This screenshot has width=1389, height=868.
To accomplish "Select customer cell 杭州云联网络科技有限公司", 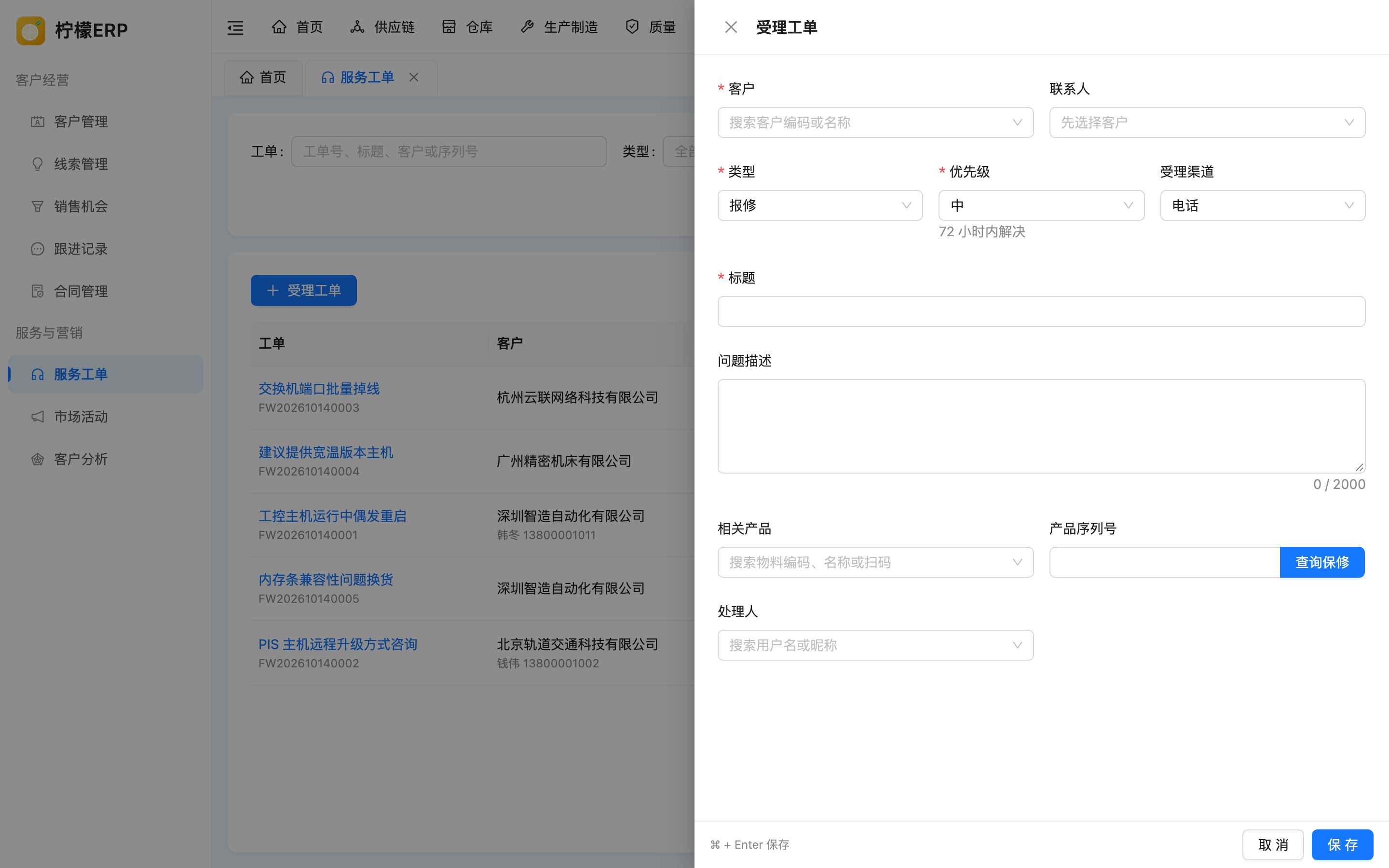I will click(x=577, y=397).
